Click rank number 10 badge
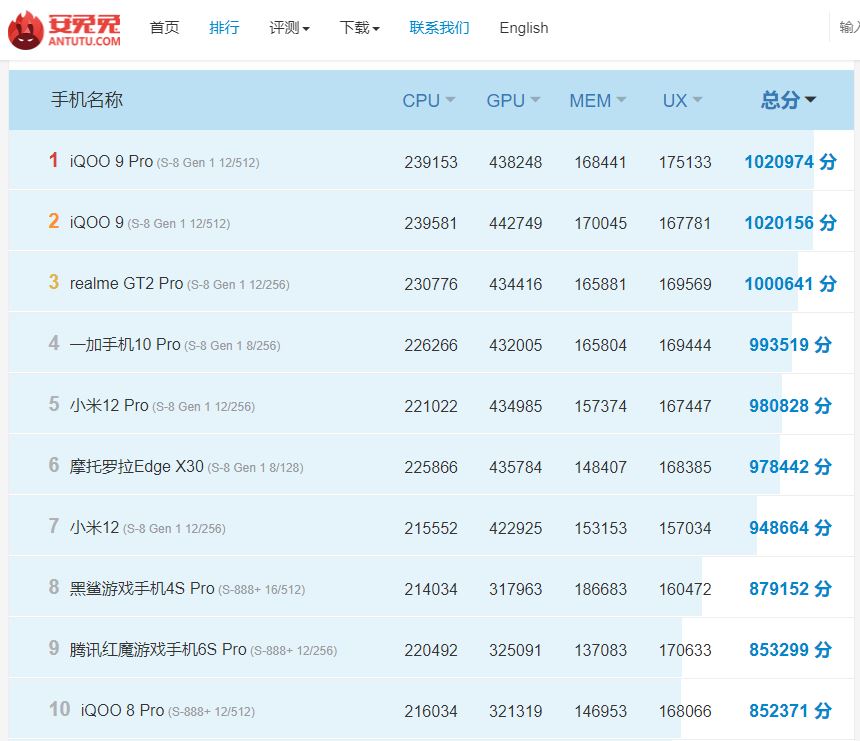860x741 pixels. tap(60, 709)
